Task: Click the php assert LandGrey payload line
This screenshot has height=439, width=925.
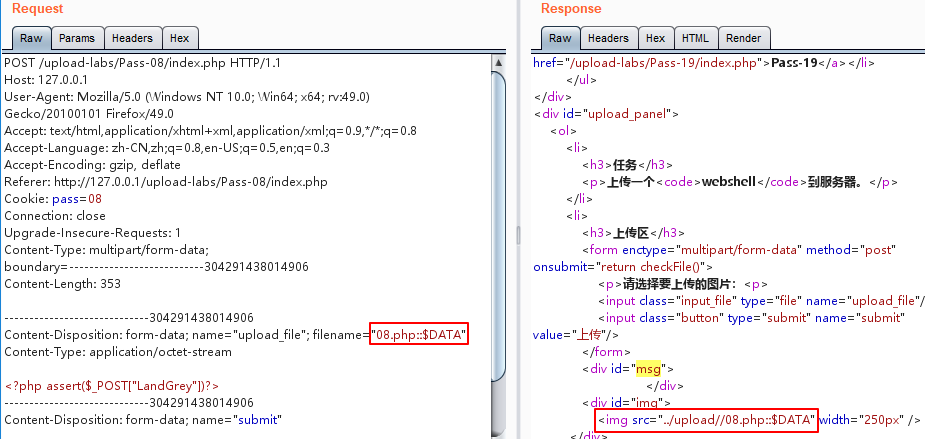Action: [111, 386]
